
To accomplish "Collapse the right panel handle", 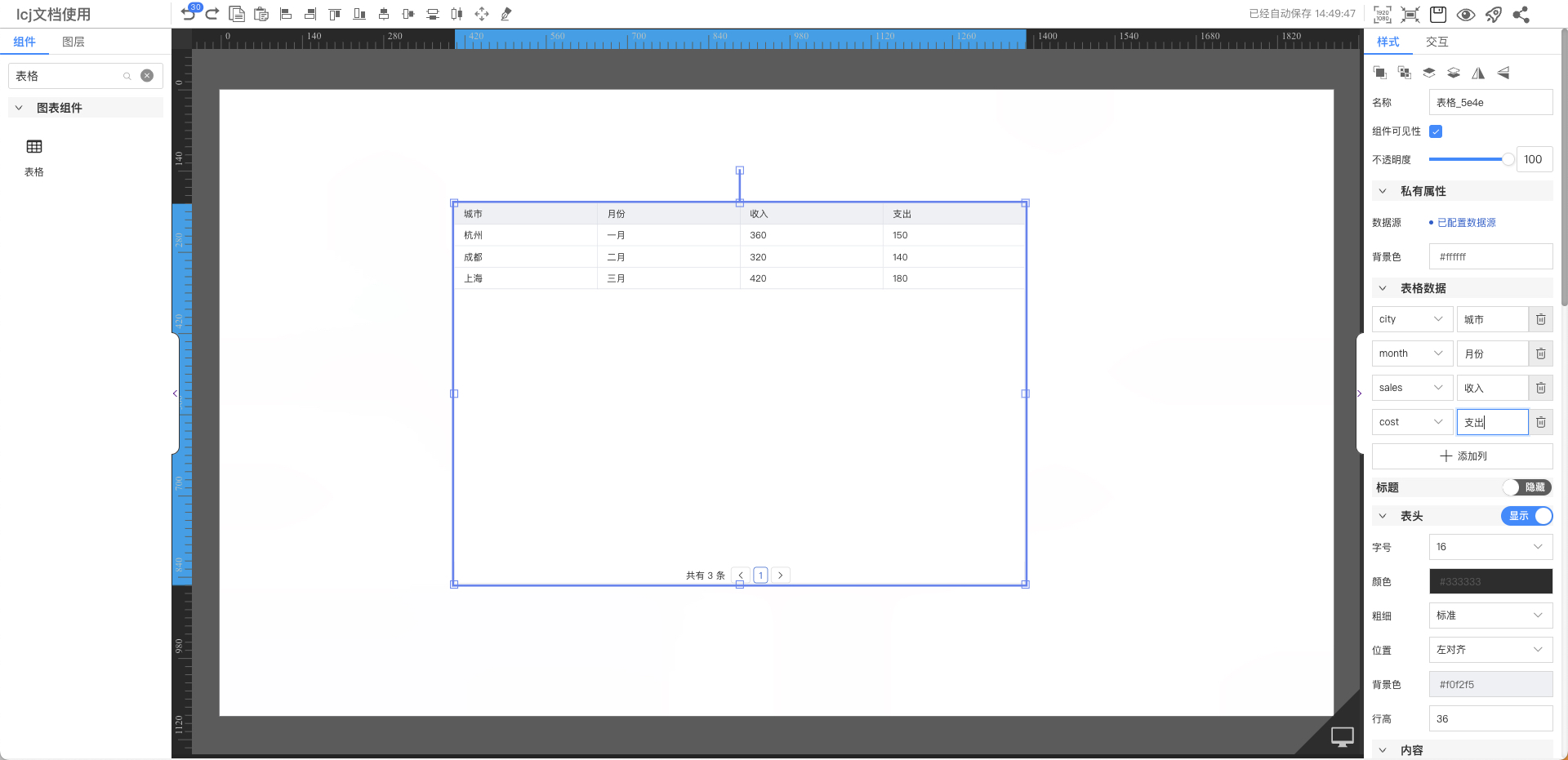I will 1359,393.
